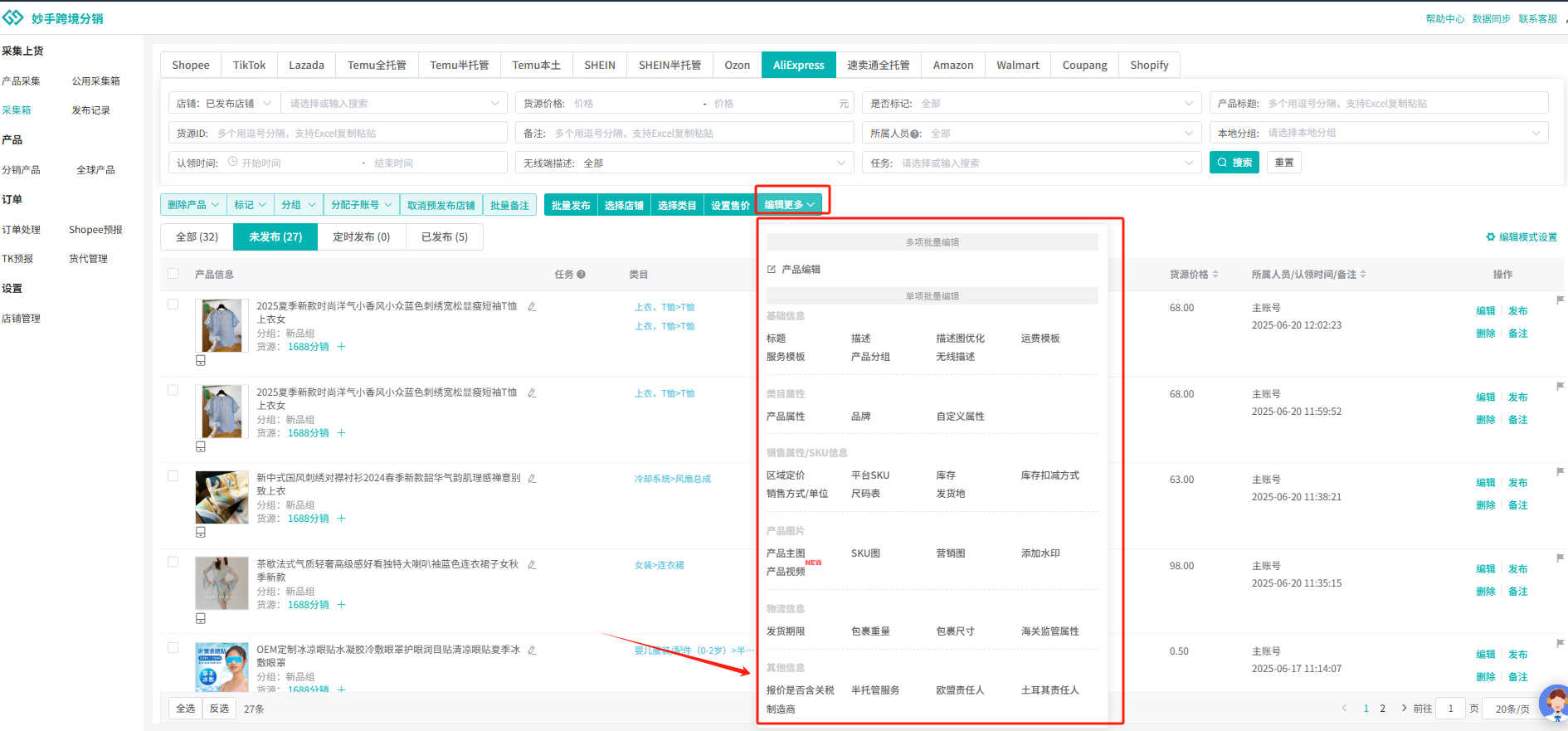Select the 全部 (32) tab
This screenshot has height=731, width=1568.
point(197,237)
